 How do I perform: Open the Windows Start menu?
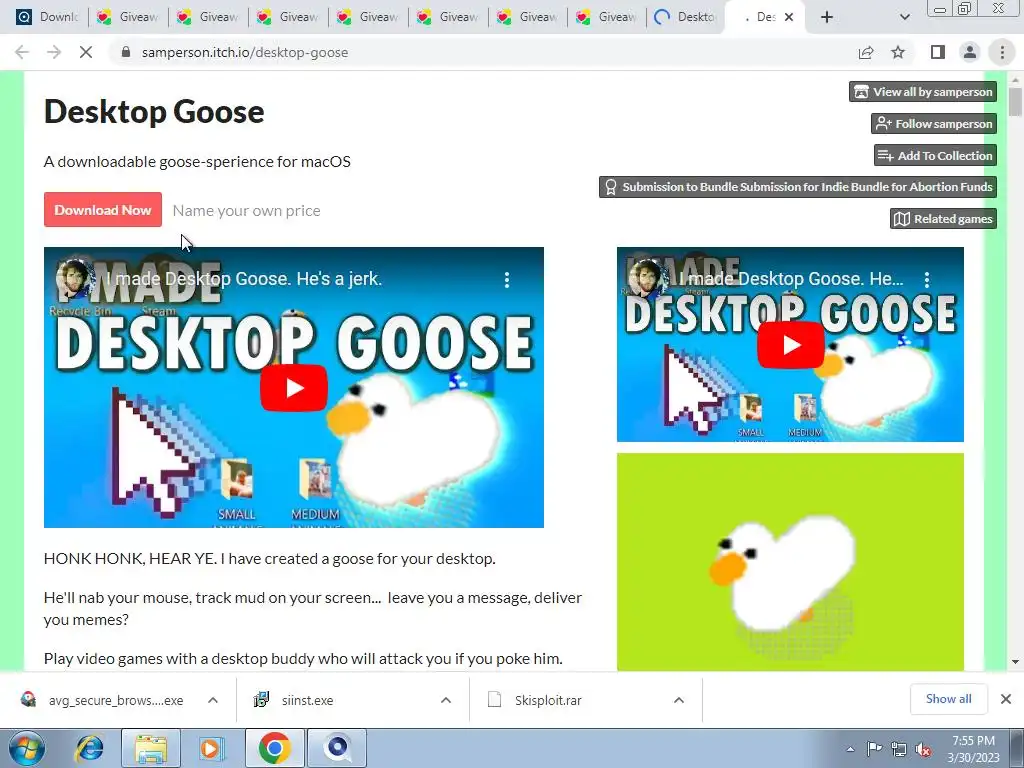[26, 748]
